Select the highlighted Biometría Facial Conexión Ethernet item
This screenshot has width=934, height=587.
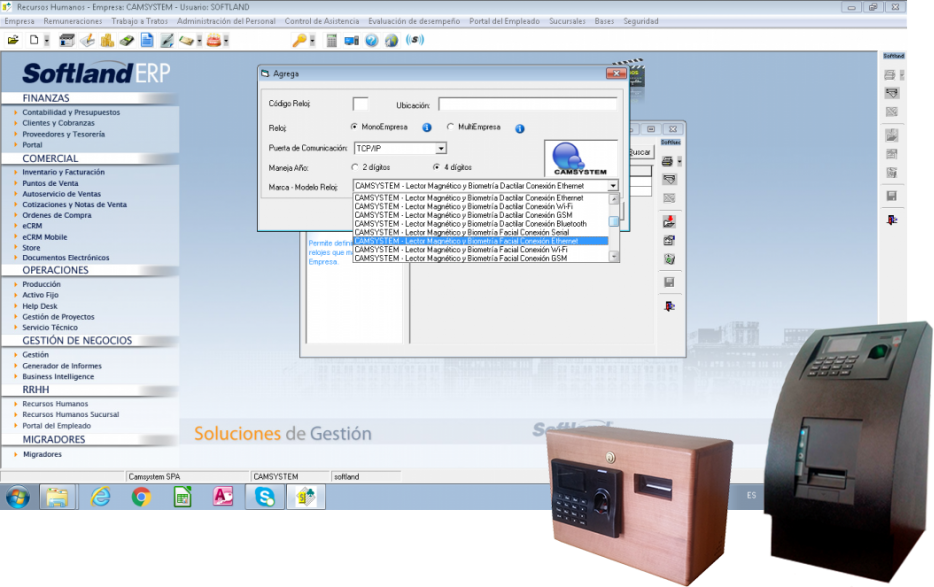pos(481,241)
